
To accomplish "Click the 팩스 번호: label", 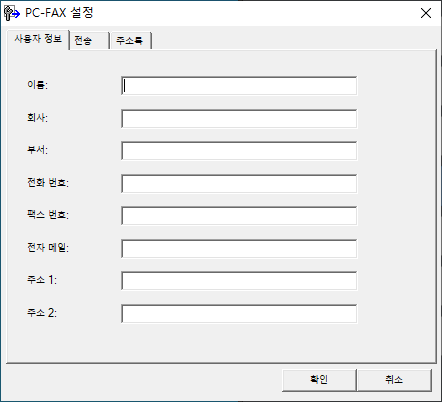I will click(48, 215).
